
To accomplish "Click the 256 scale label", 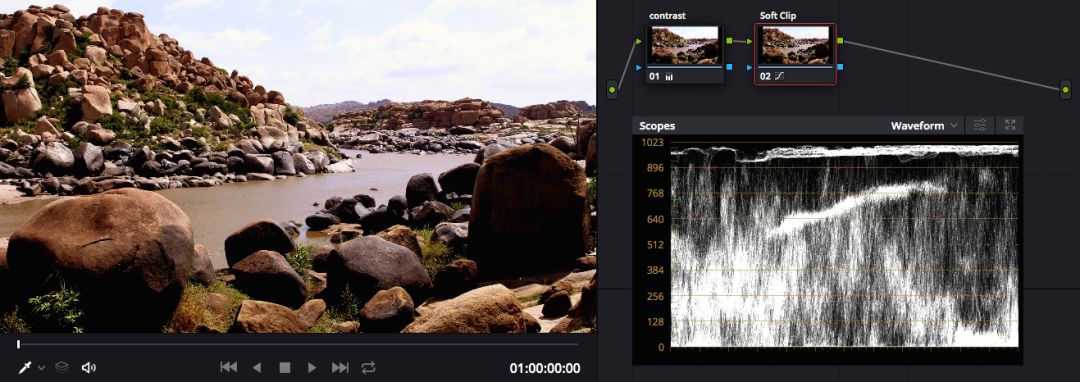I will [x=655, y=296].
